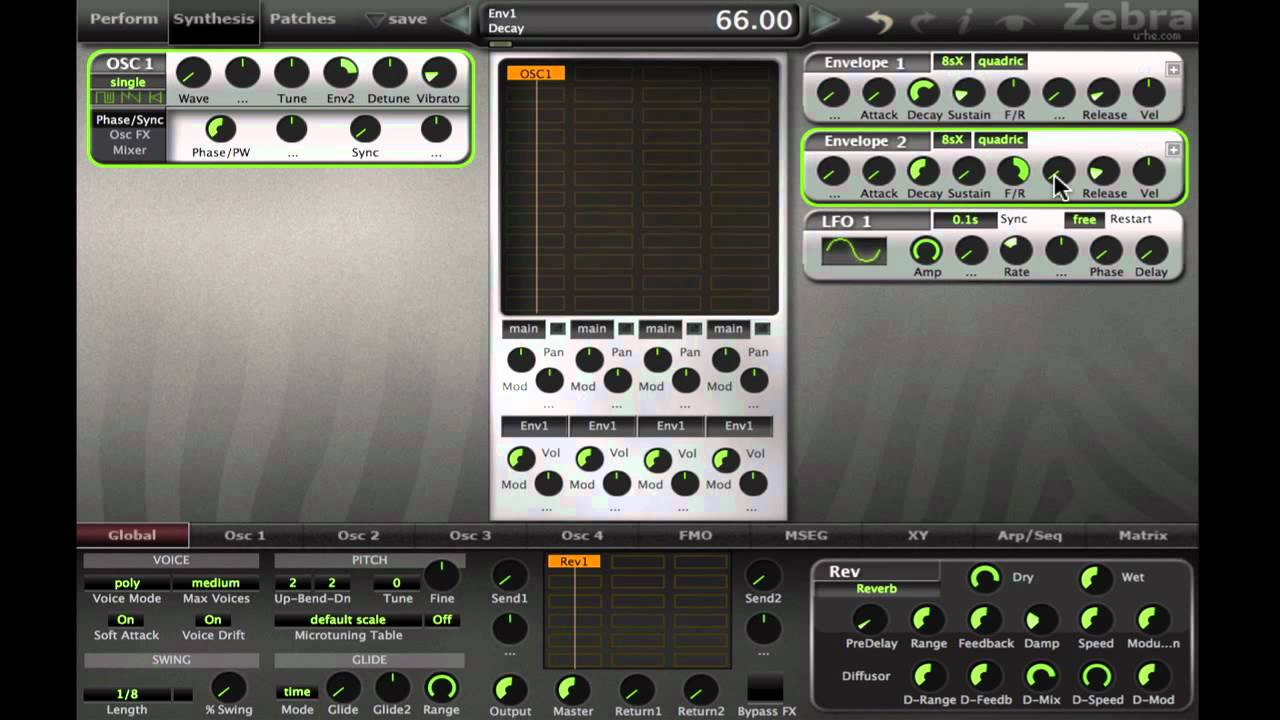Open the second main output selector

[x=591, y=328]
